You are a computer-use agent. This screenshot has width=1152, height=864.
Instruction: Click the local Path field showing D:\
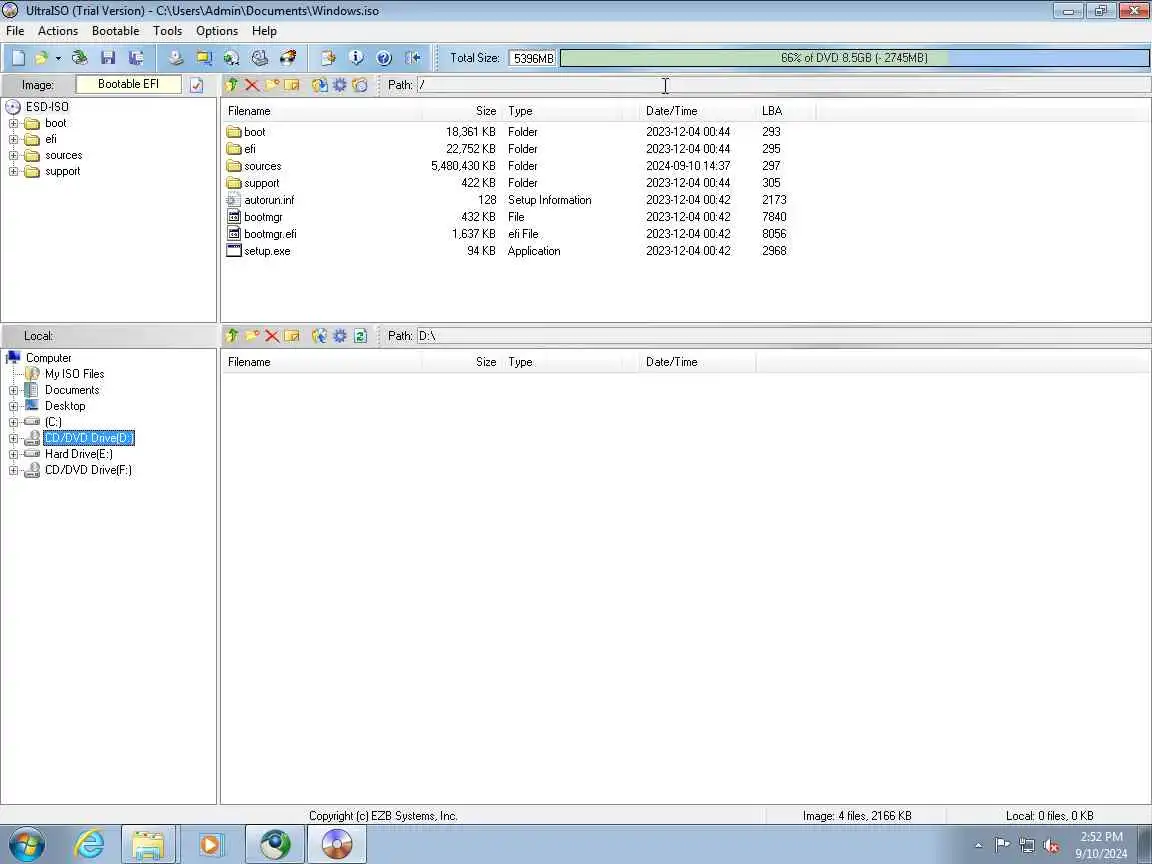click(x=782, y=336)
